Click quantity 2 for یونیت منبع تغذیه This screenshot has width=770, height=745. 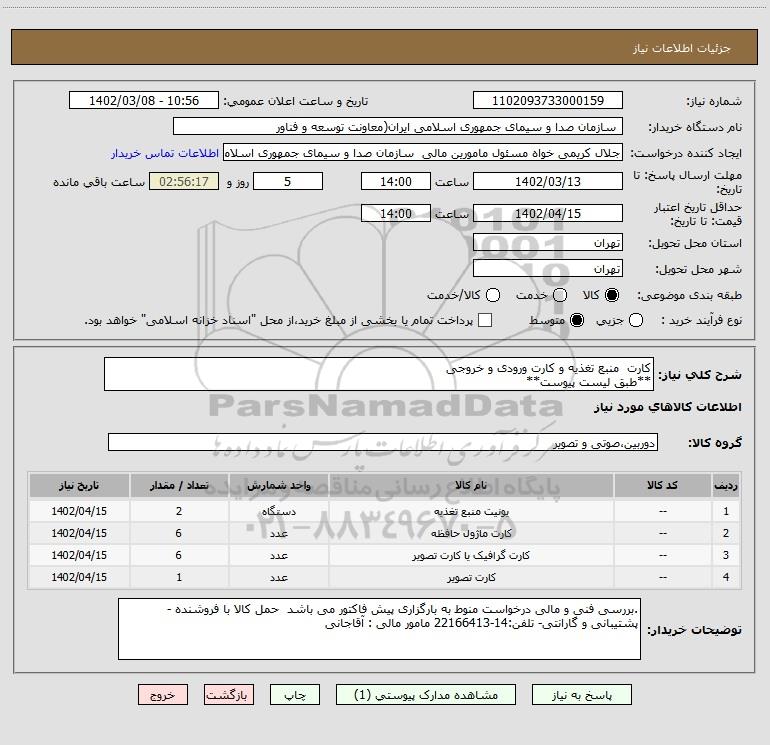179,511
